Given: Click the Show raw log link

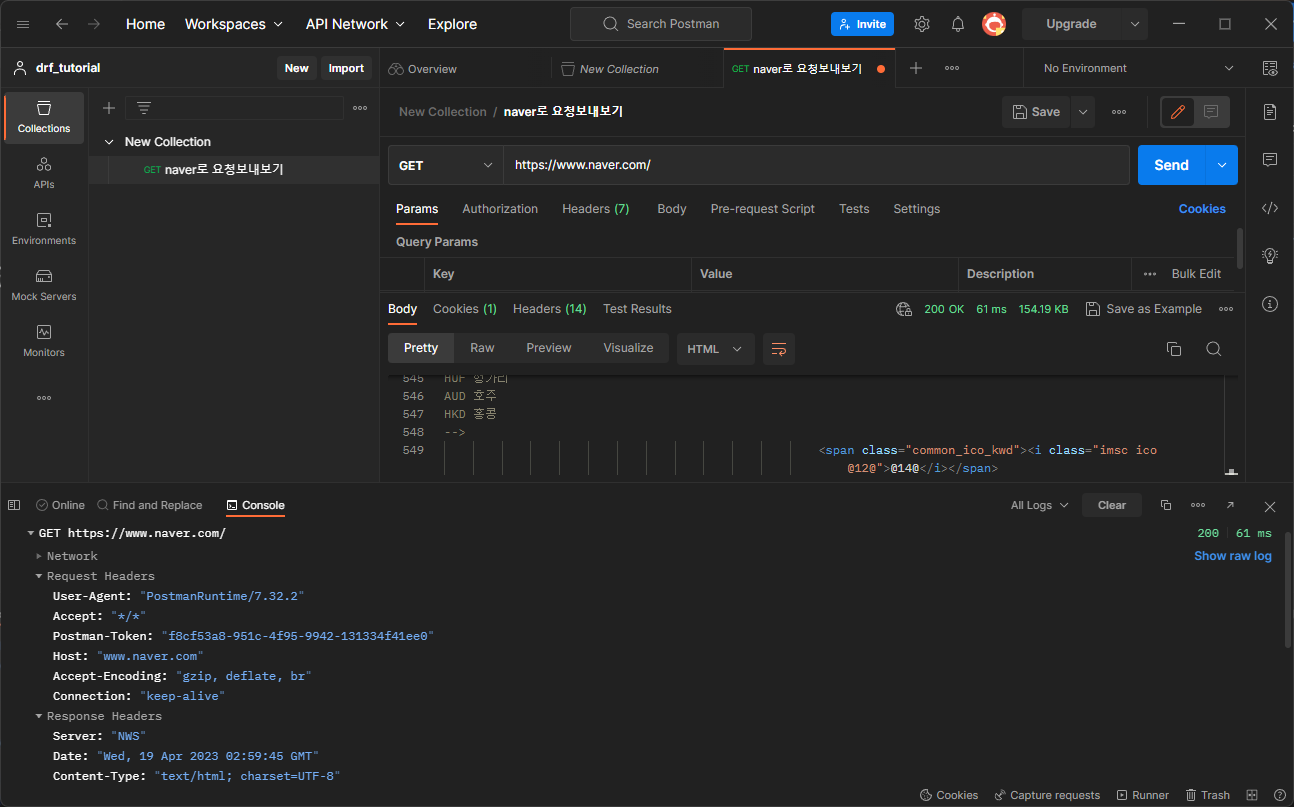Looking at the screenshot, I should (x=1233, y=556).
